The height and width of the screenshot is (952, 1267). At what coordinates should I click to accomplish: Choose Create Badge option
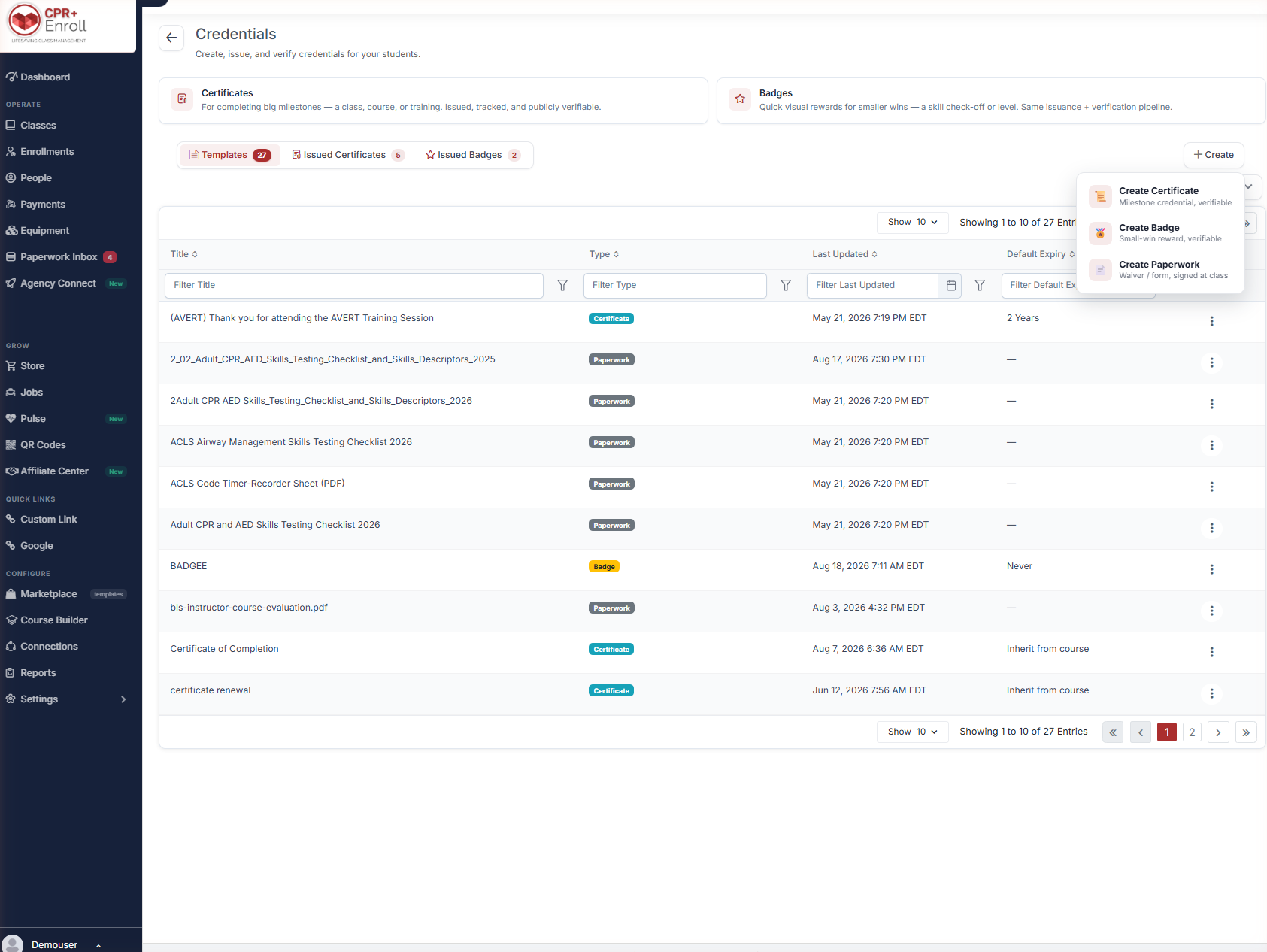click(1160, 233)
